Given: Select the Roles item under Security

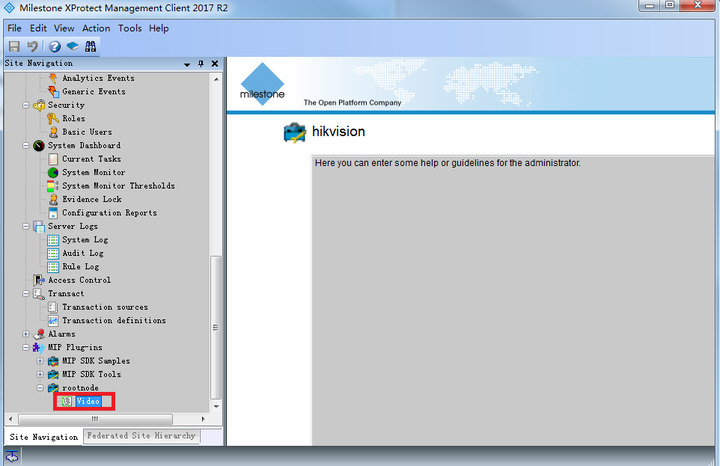Looking at the screenshot, I should pyautogui.click(x=73, y=118).
